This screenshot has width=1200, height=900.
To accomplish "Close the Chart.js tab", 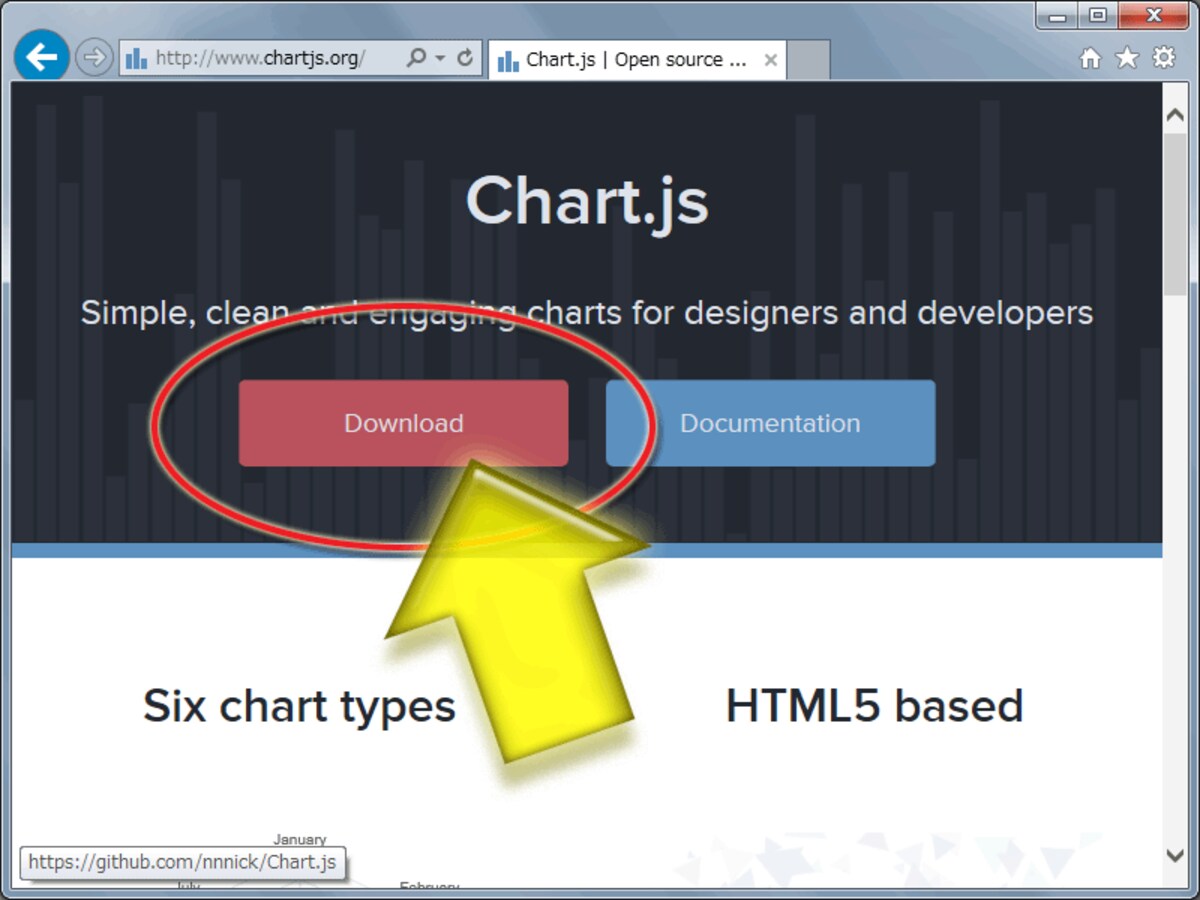I will [x=770, y=60].
